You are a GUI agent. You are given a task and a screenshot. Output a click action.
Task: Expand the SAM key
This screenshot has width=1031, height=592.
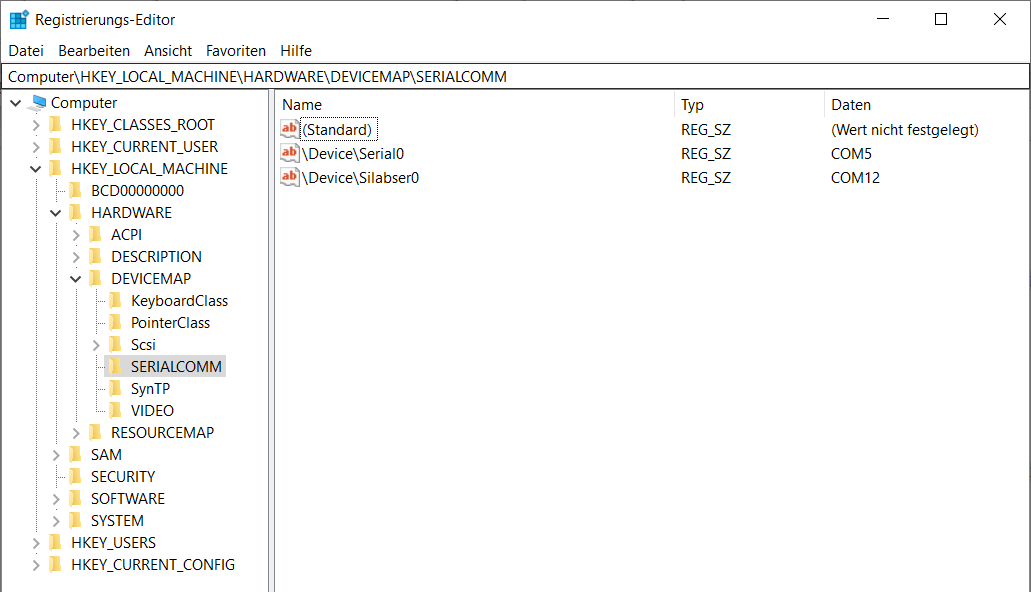56,455
